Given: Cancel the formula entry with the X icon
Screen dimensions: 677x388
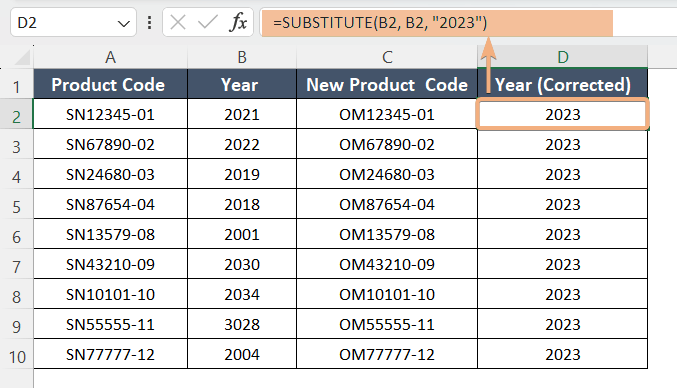Looking at the screenshot, I should (x=178, y=22).
